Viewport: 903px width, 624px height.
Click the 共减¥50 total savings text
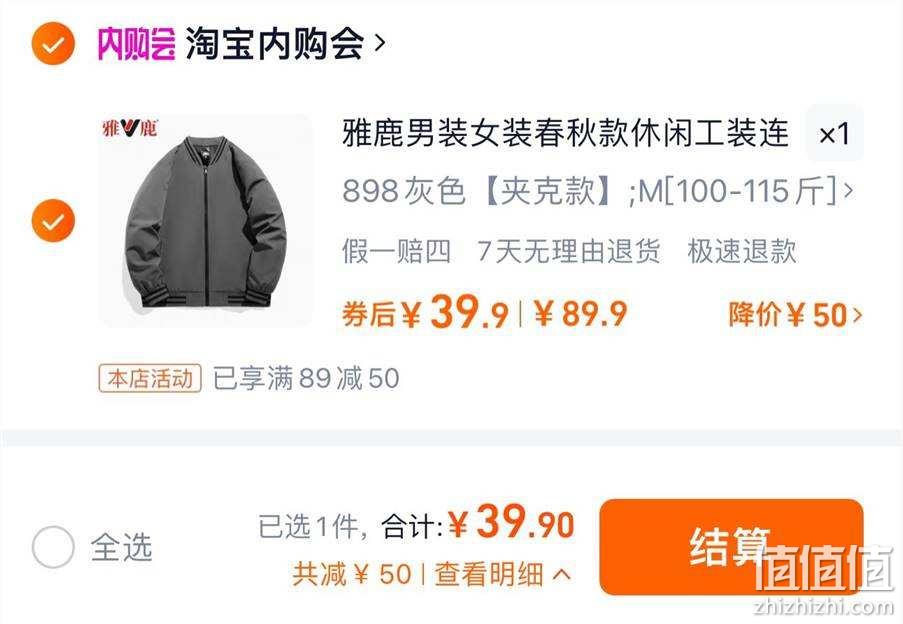coord(352,574)
